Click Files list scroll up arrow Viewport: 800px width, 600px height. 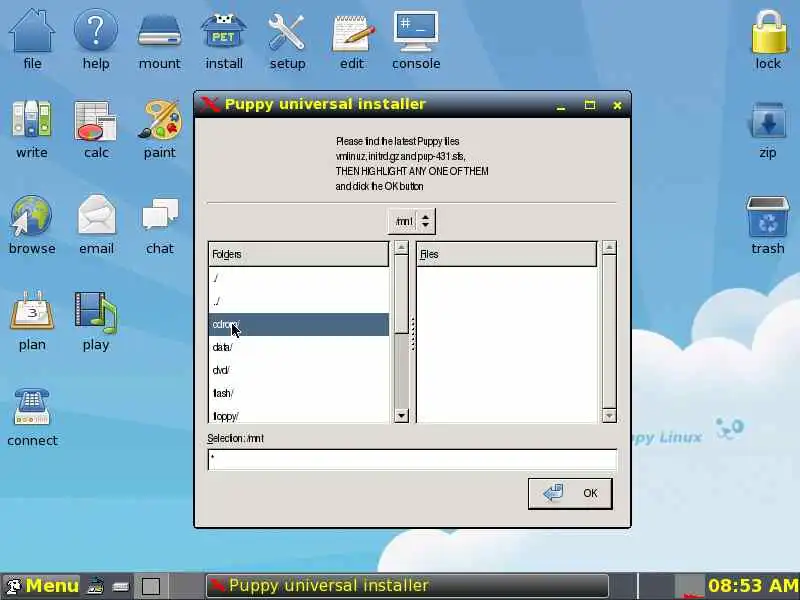click(x=609, y=248)
